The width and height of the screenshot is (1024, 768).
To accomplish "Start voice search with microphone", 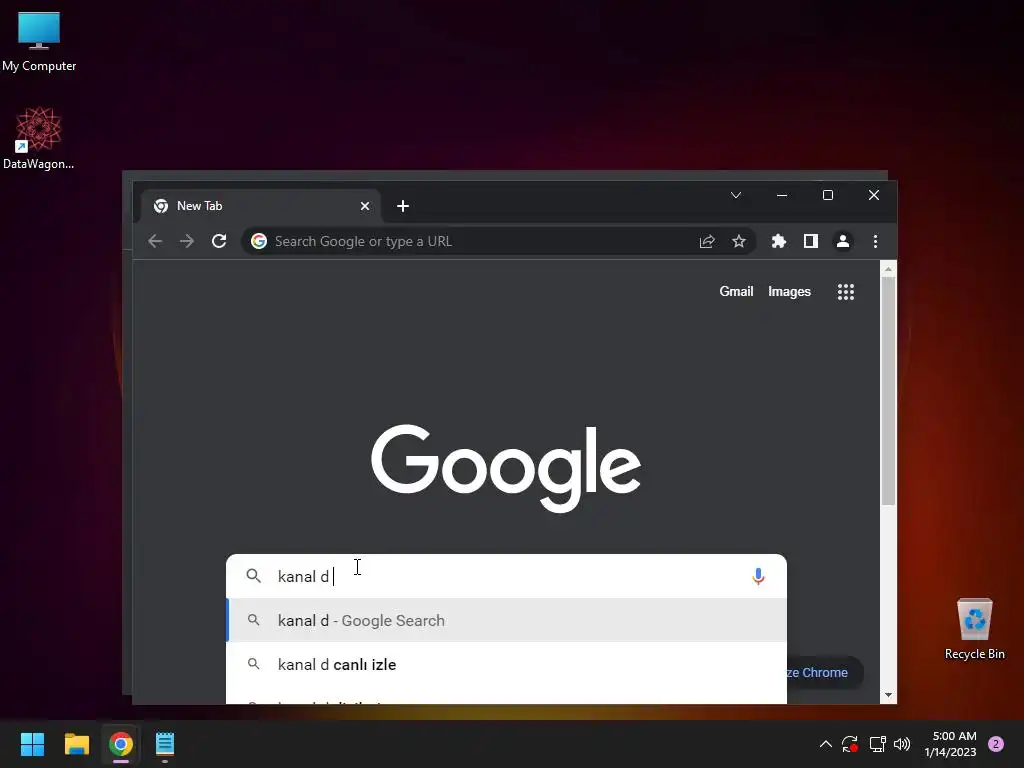I will pos(758,576).
